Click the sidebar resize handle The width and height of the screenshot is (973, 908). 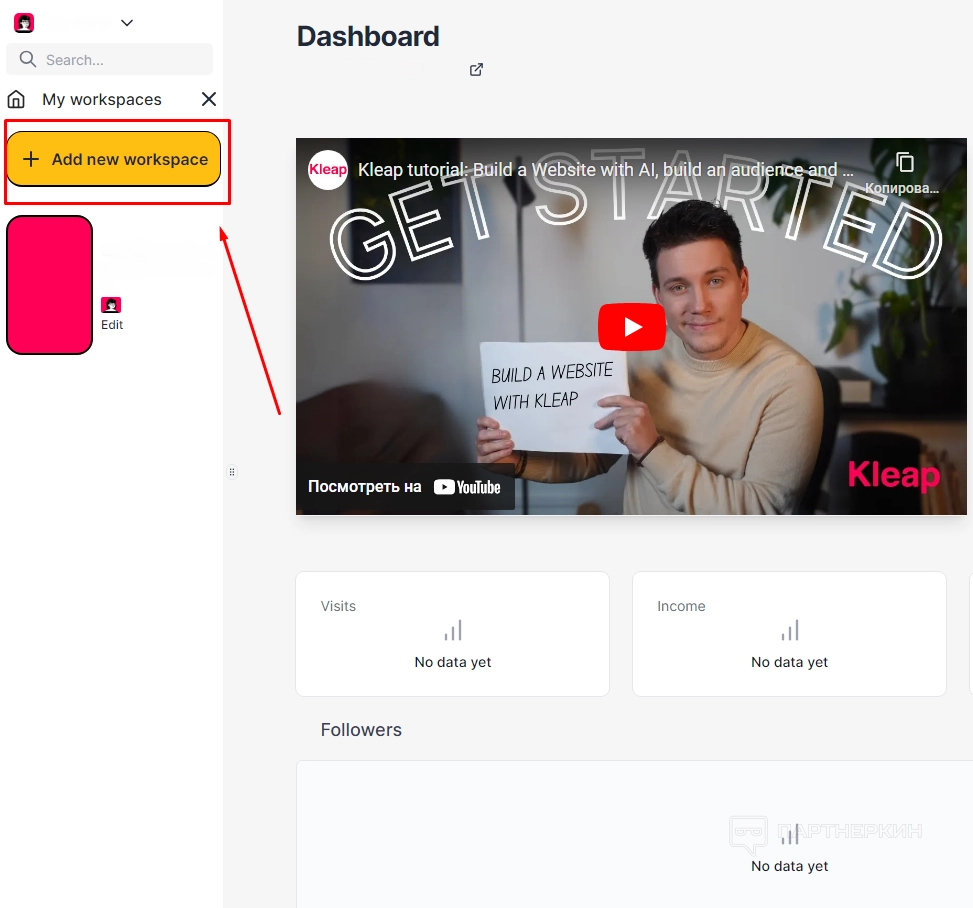tap(232, 472)
